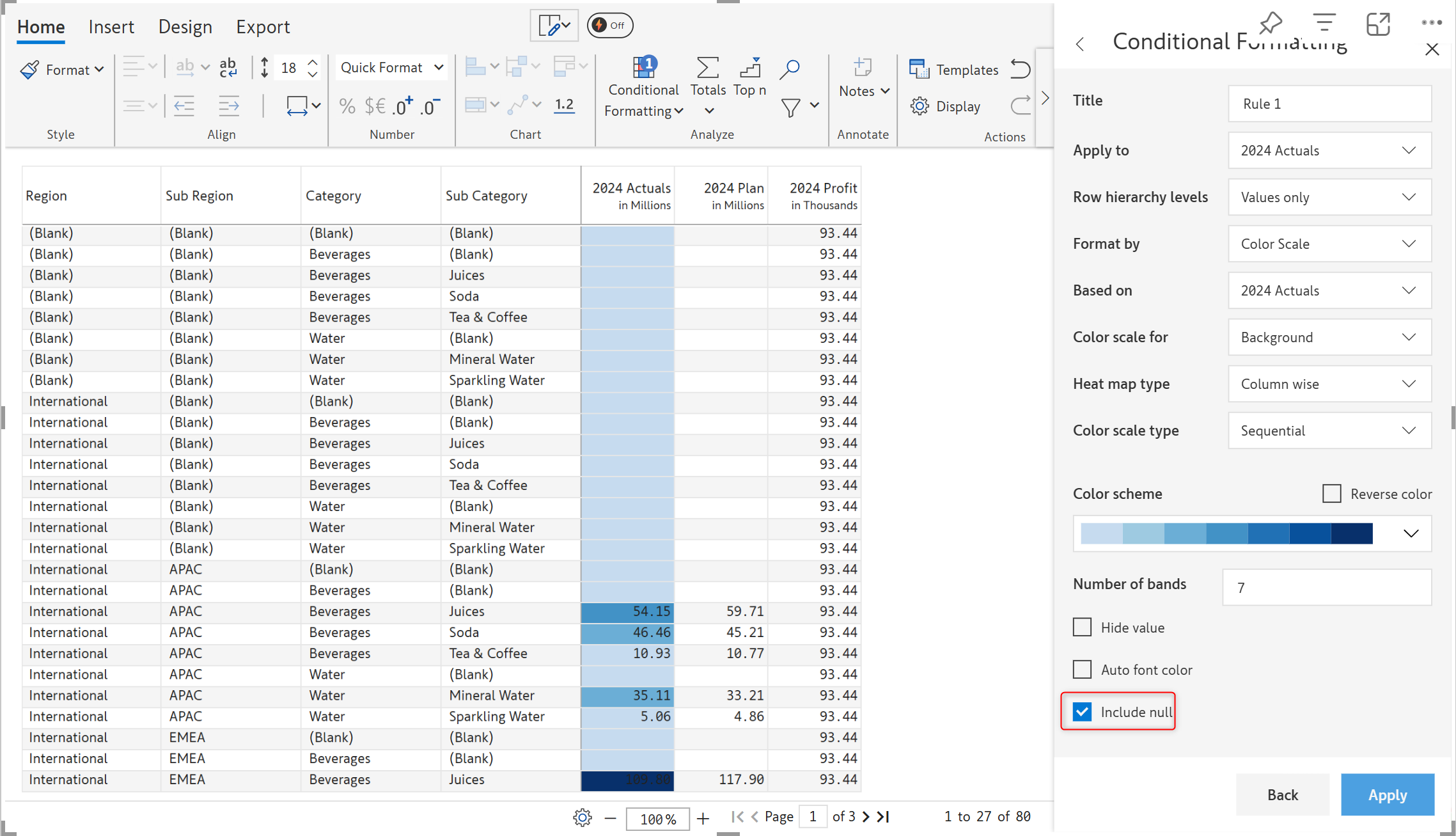Click the filter funnel icon

point(791,107)
